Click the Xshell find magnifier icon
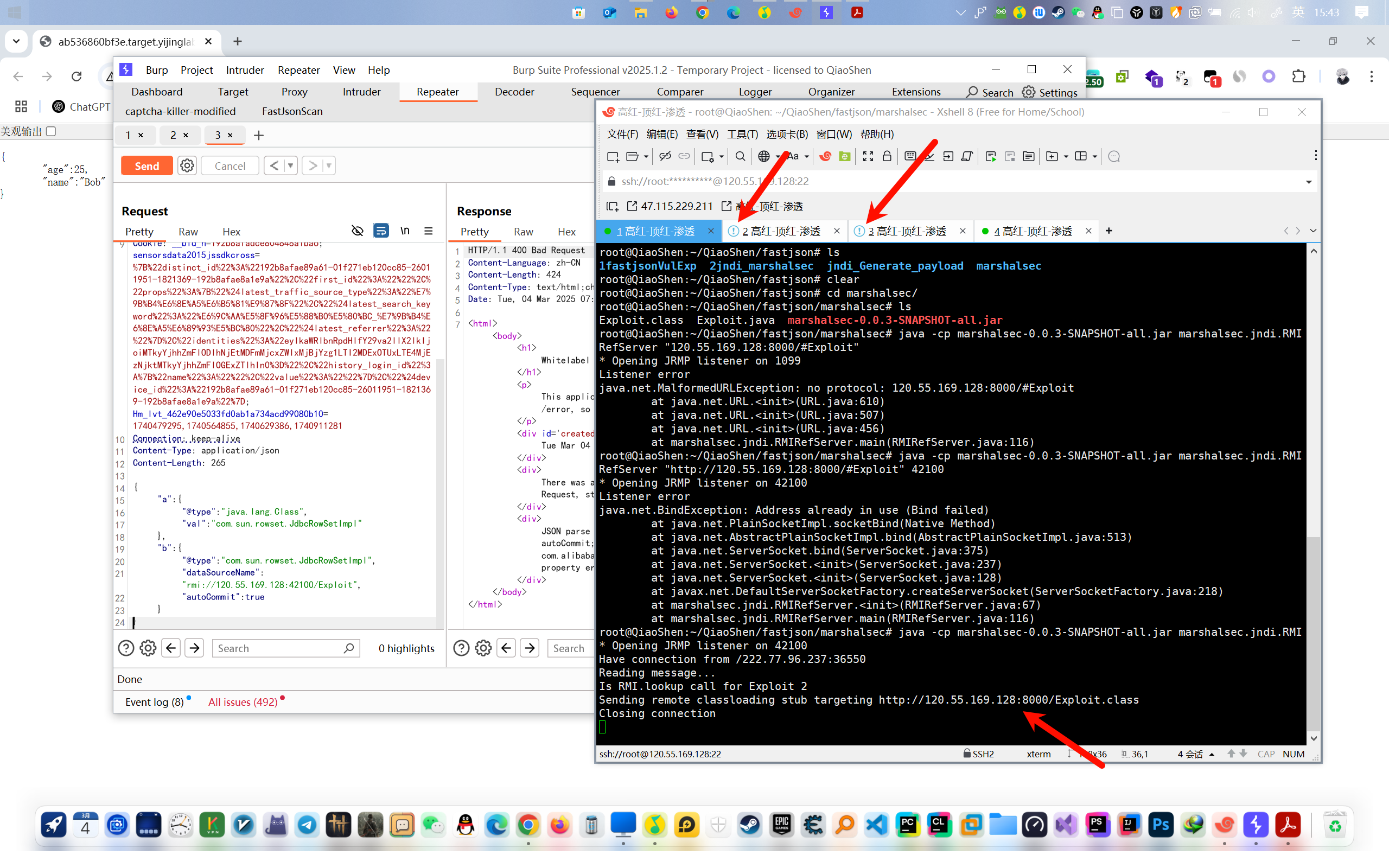 [741, 156]
